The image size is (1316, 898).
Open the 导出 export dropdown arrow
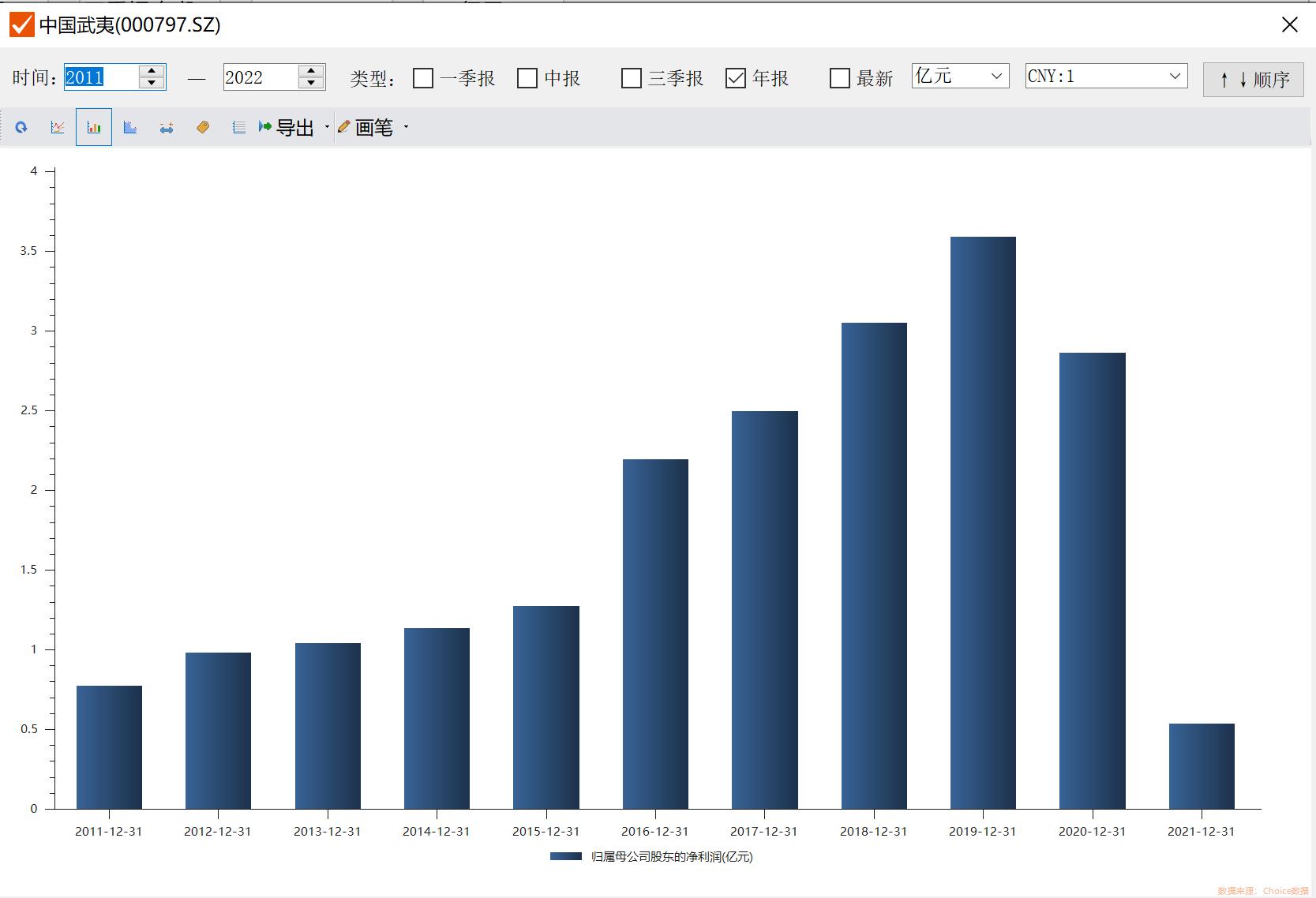pyautogui.click(x=327, y=127)
